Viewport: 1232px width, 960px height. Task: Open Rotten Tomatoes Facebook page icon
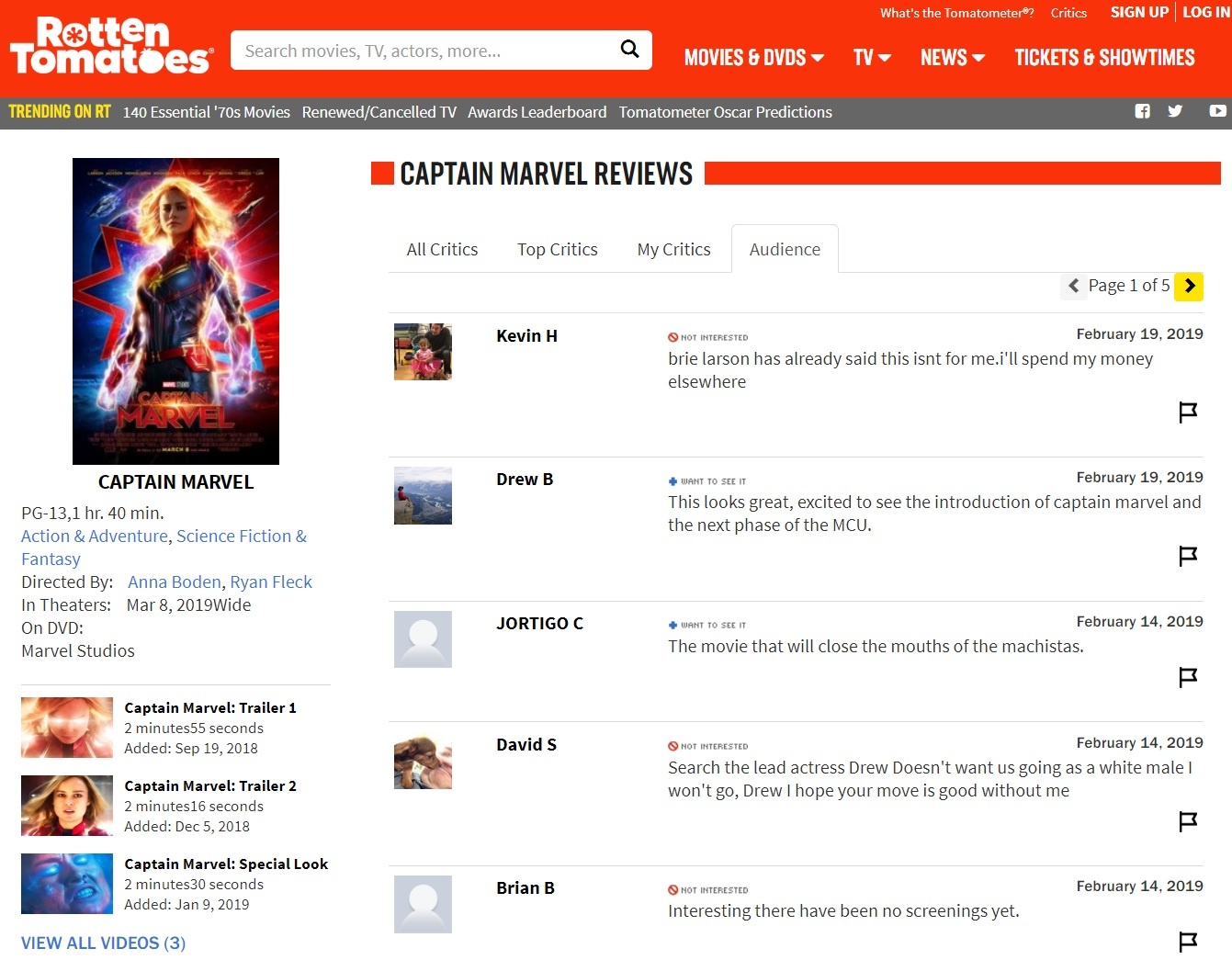click(x=1142, y=111)
